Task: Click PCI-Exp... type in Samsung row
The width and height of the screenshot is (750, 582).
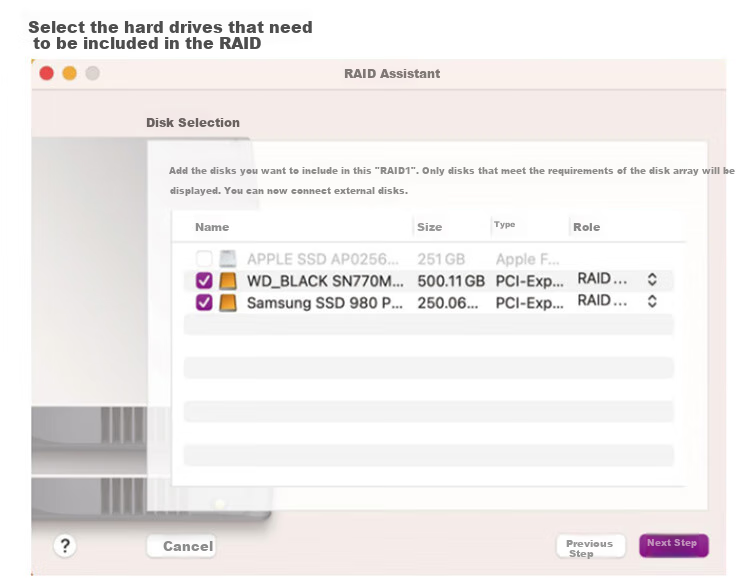Action: pyautogui.click(x=529, y=303)
